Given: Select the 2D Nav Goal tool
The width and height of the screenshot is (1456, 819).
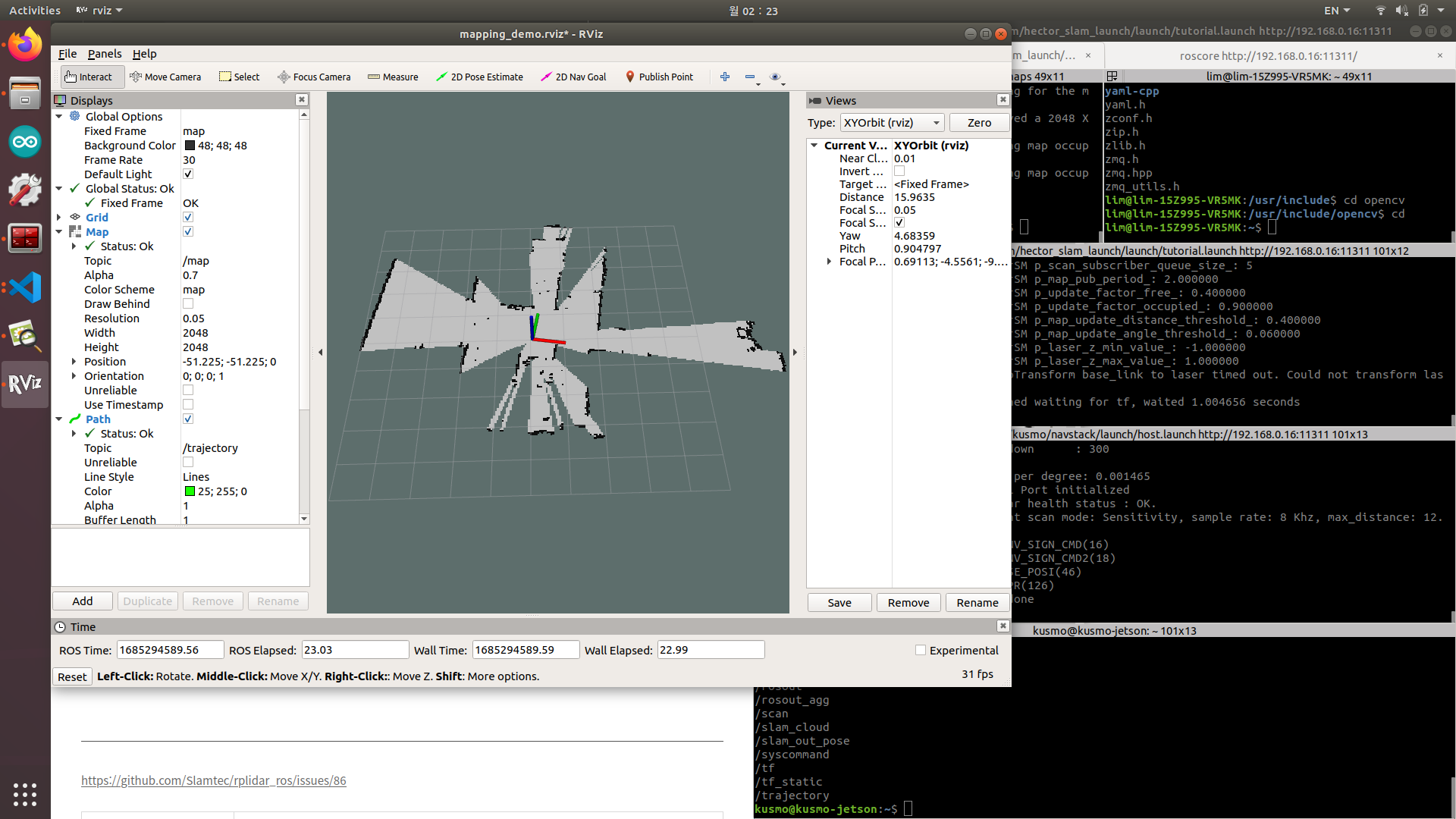Looking at the screenshot, I should pyautogui.click(x=573, y=77).
